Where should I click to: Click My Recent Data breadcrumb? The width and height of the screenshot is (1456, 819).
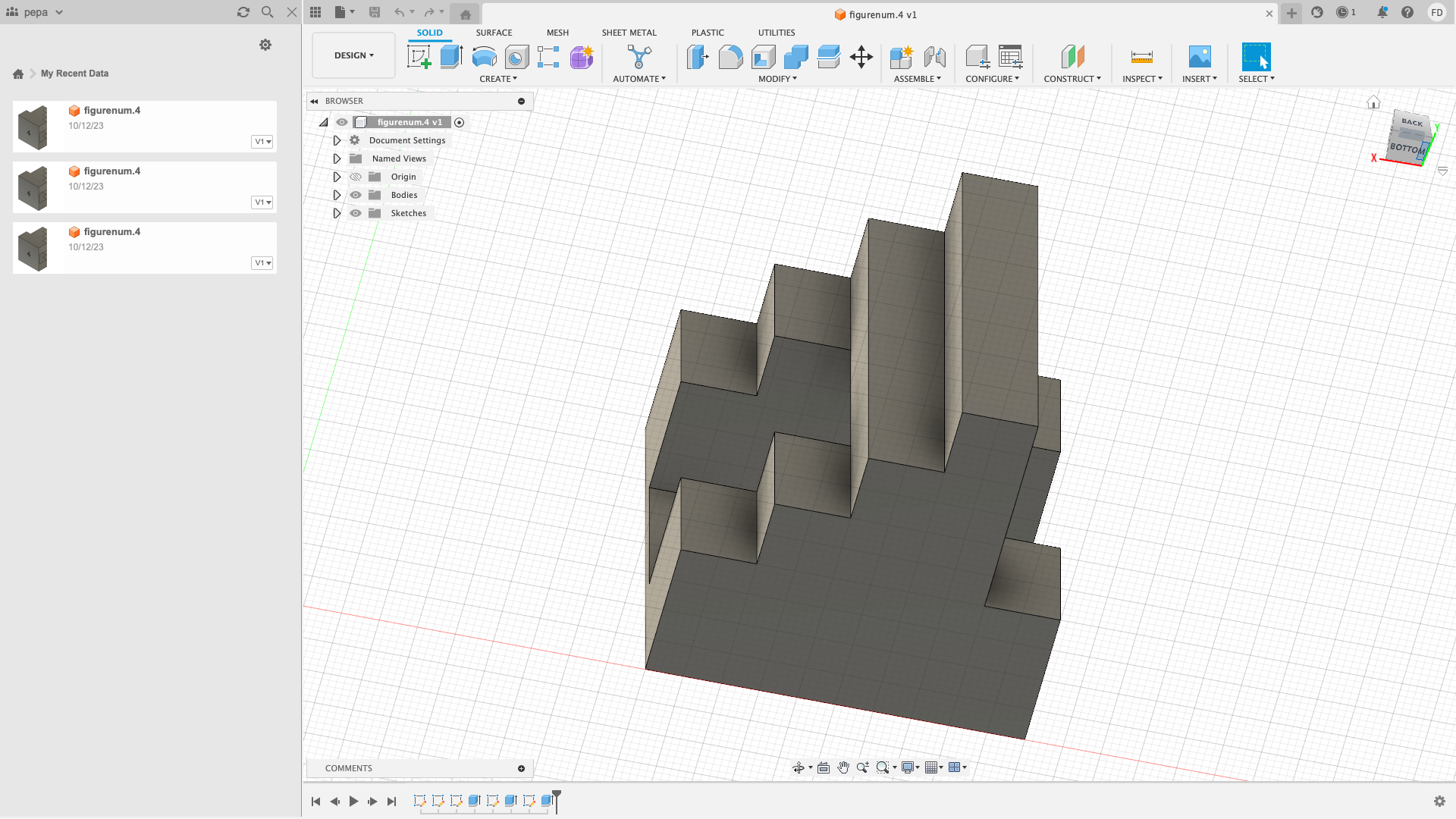tap(74, 74)
